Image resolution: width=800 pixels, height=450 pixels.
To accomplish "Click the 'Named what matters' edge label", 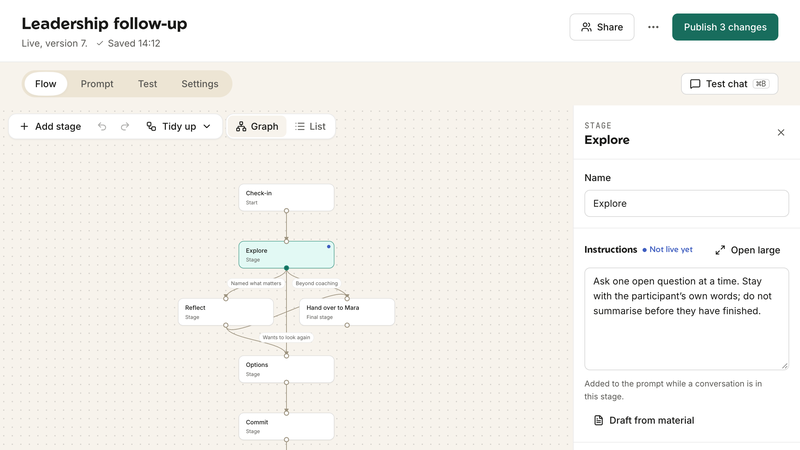I will (x=256, y=283).
